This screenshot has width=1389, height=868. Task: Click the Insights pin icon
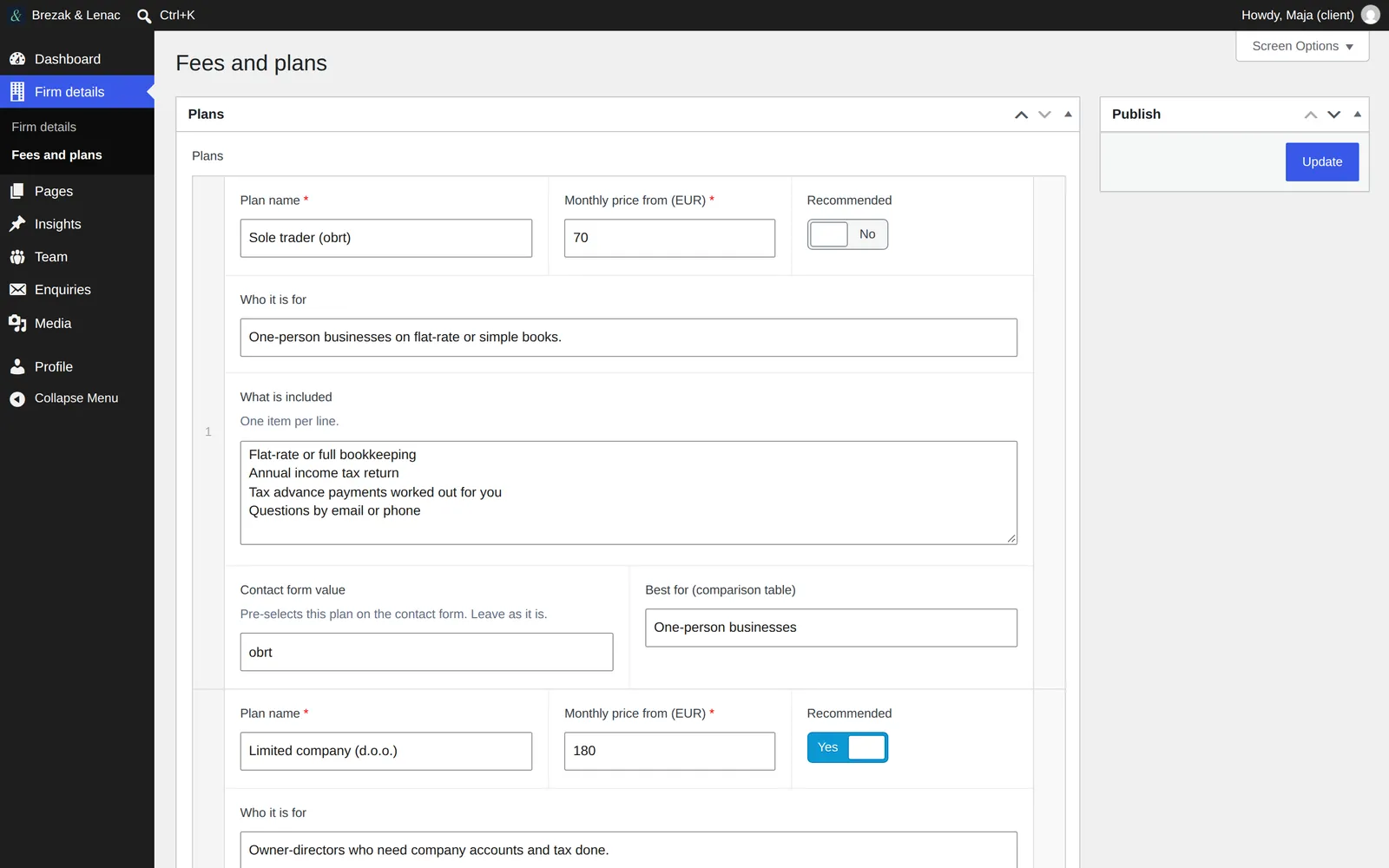[x=17, y=224]
